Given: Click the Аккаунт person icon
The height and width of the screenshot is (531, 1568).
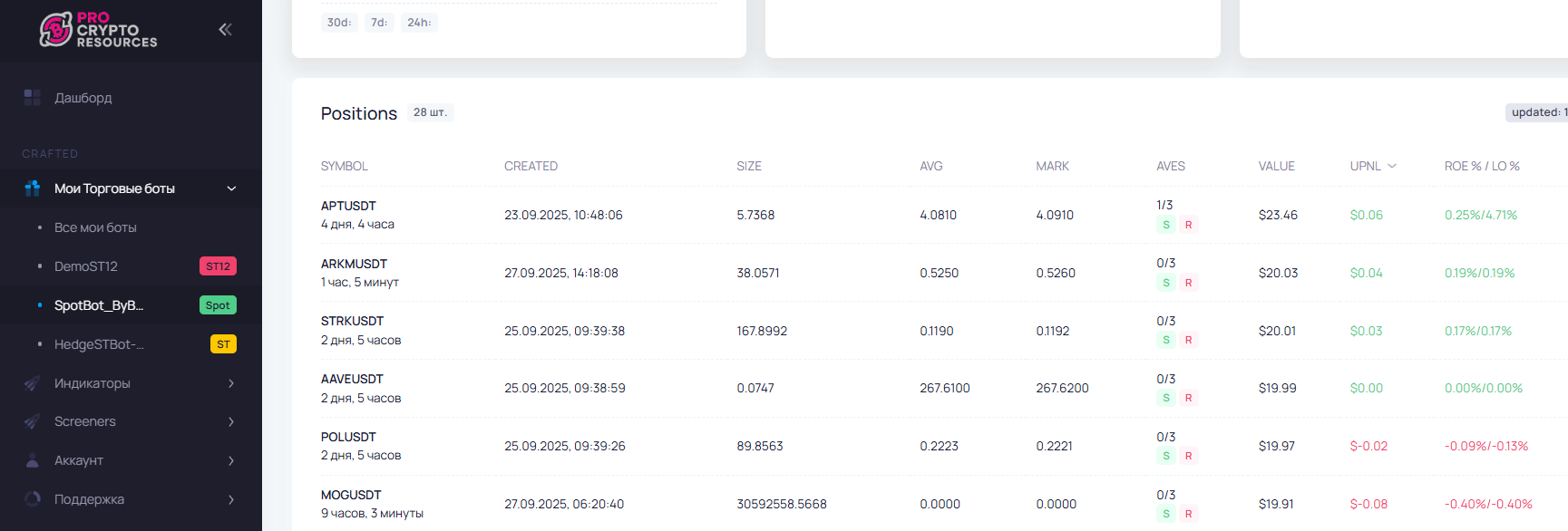Looking at the screenshot, I should [x=33, y=460].
